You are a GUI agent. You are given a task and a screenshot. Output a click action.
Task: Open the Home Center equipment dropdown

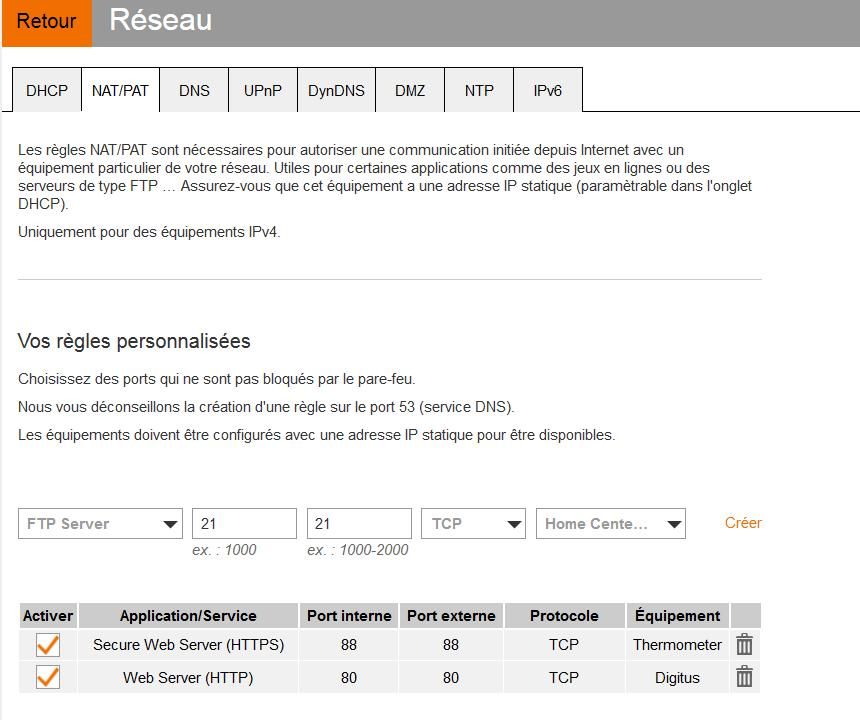coord(611,524)
